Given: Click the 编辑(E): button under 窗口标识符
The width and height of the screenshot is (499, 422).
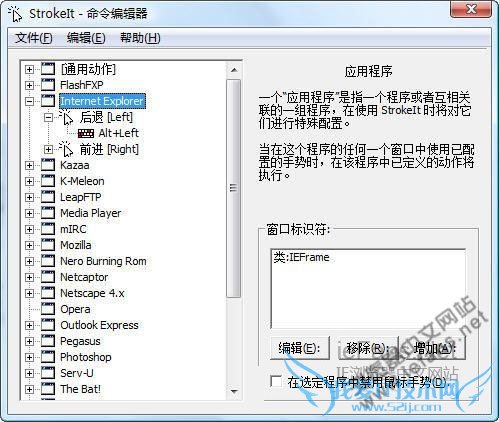Looking at the screenshot, I should pos(300,348).
